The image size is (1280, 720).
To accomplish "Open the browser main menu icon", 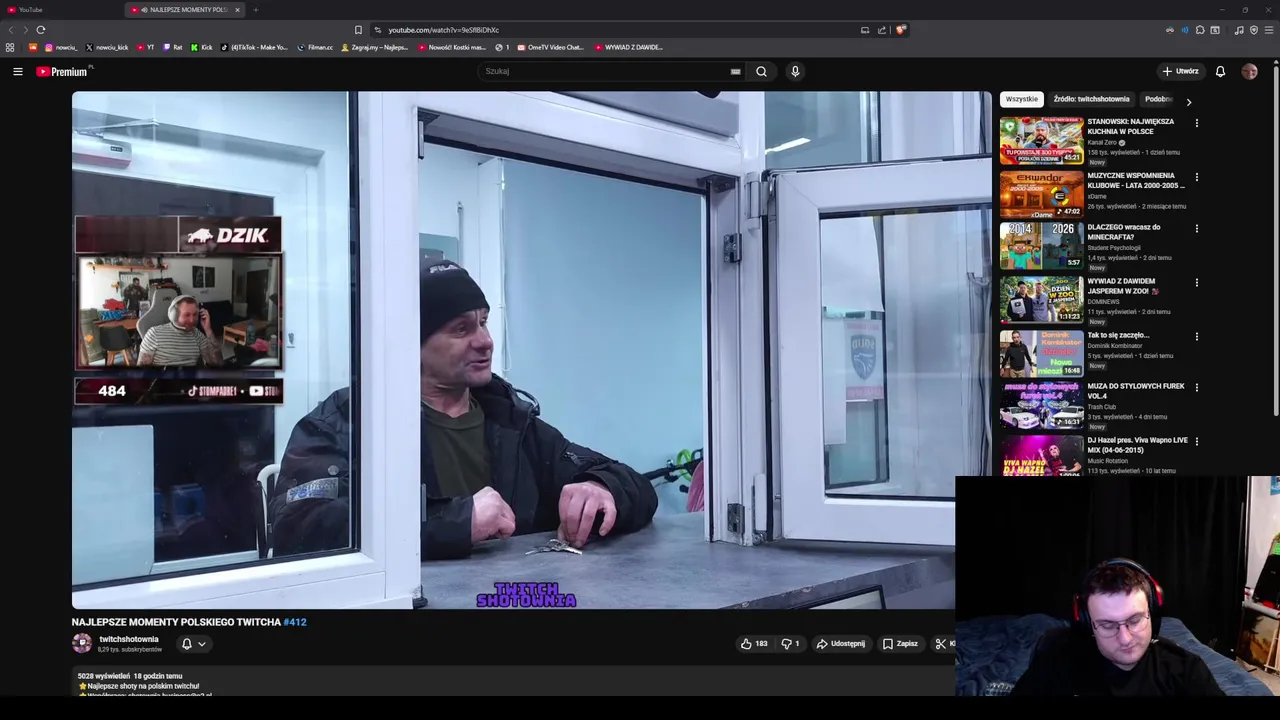I will point(1268,30).
